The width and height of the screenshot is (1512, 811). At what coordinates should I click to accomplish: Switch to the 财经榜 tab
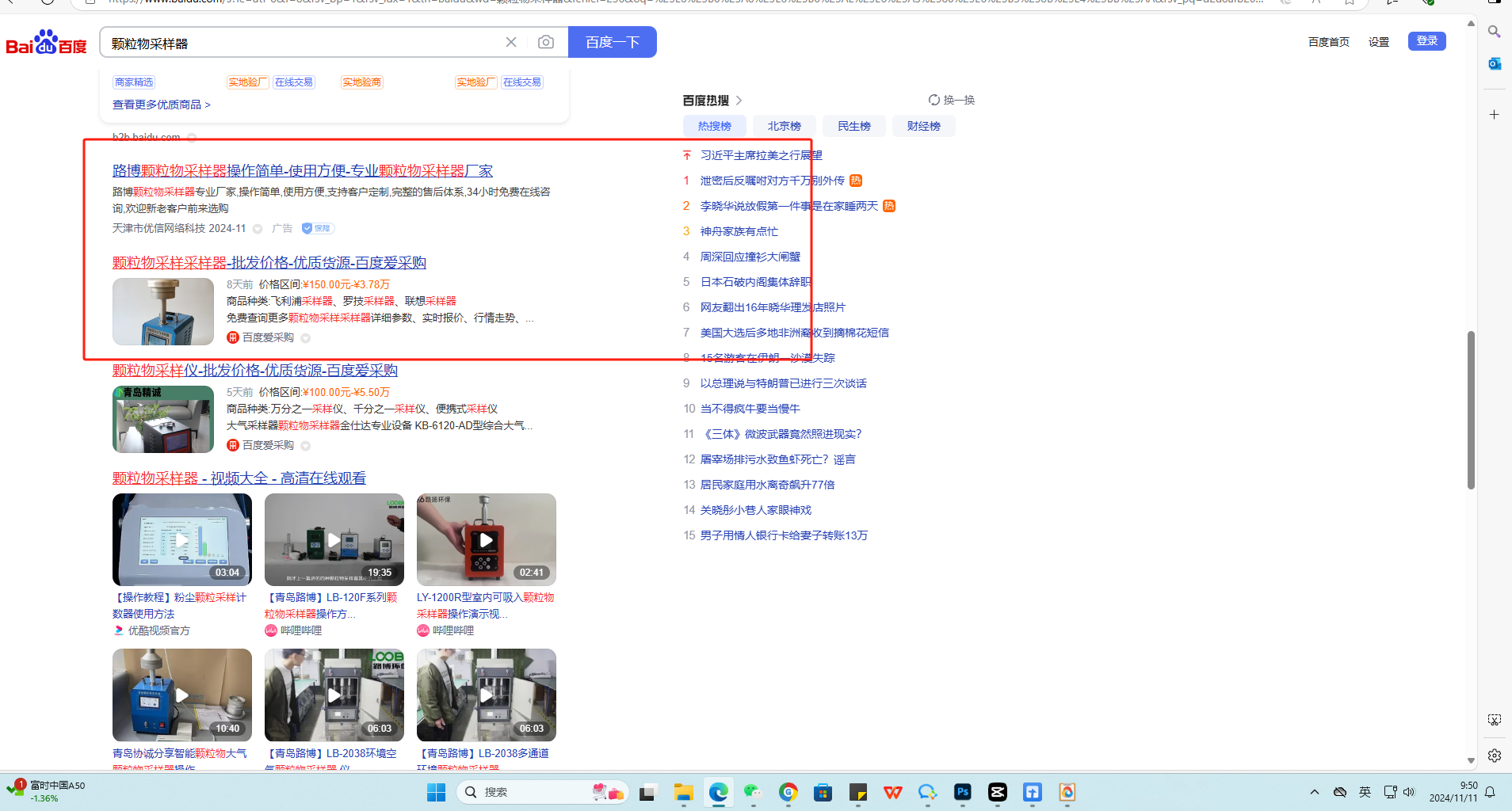(924, 126)
